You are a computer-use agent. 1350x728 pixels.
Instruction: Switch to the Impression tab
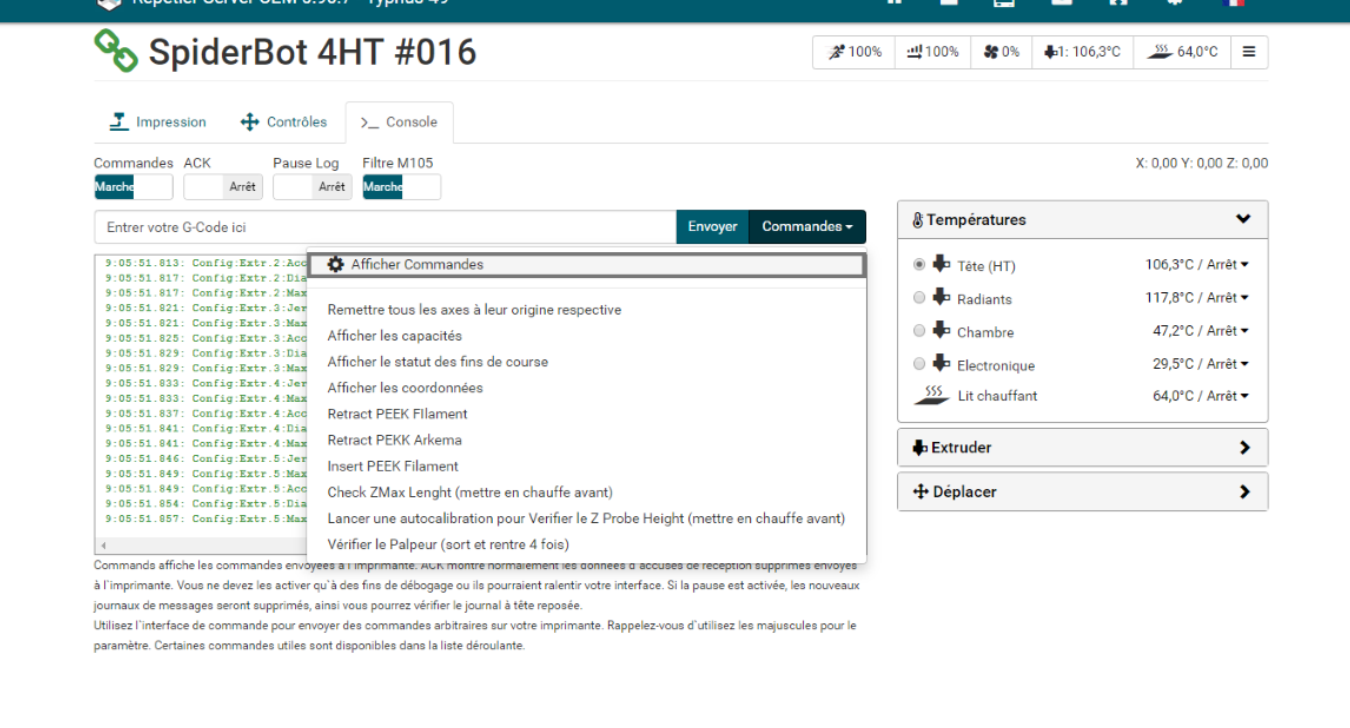tap(158, 122)
